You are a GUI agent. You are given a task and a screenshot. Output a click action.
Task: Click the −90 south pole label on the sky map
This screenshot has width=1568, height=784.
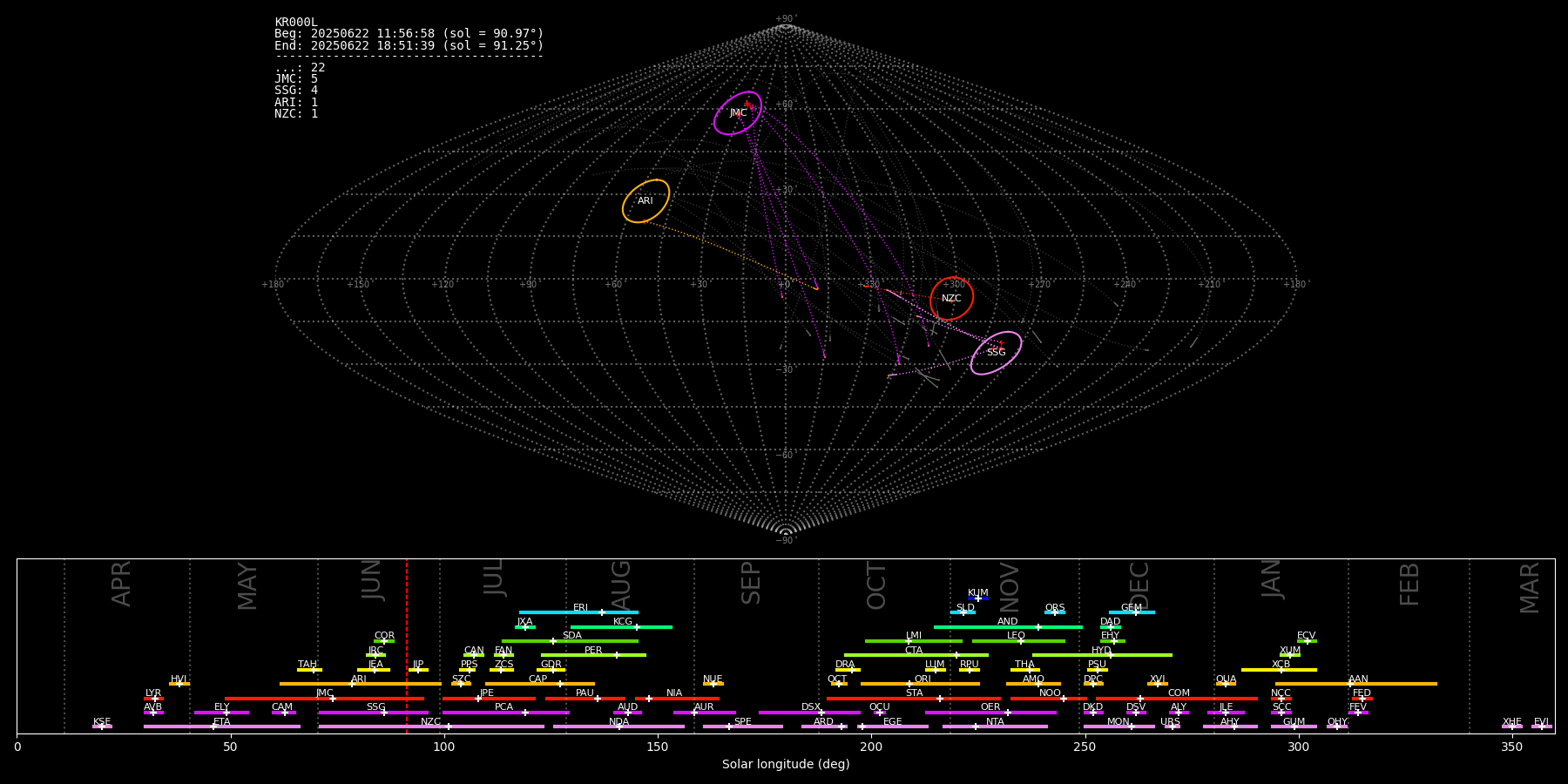pyautogui.click(x=785, y=541)
